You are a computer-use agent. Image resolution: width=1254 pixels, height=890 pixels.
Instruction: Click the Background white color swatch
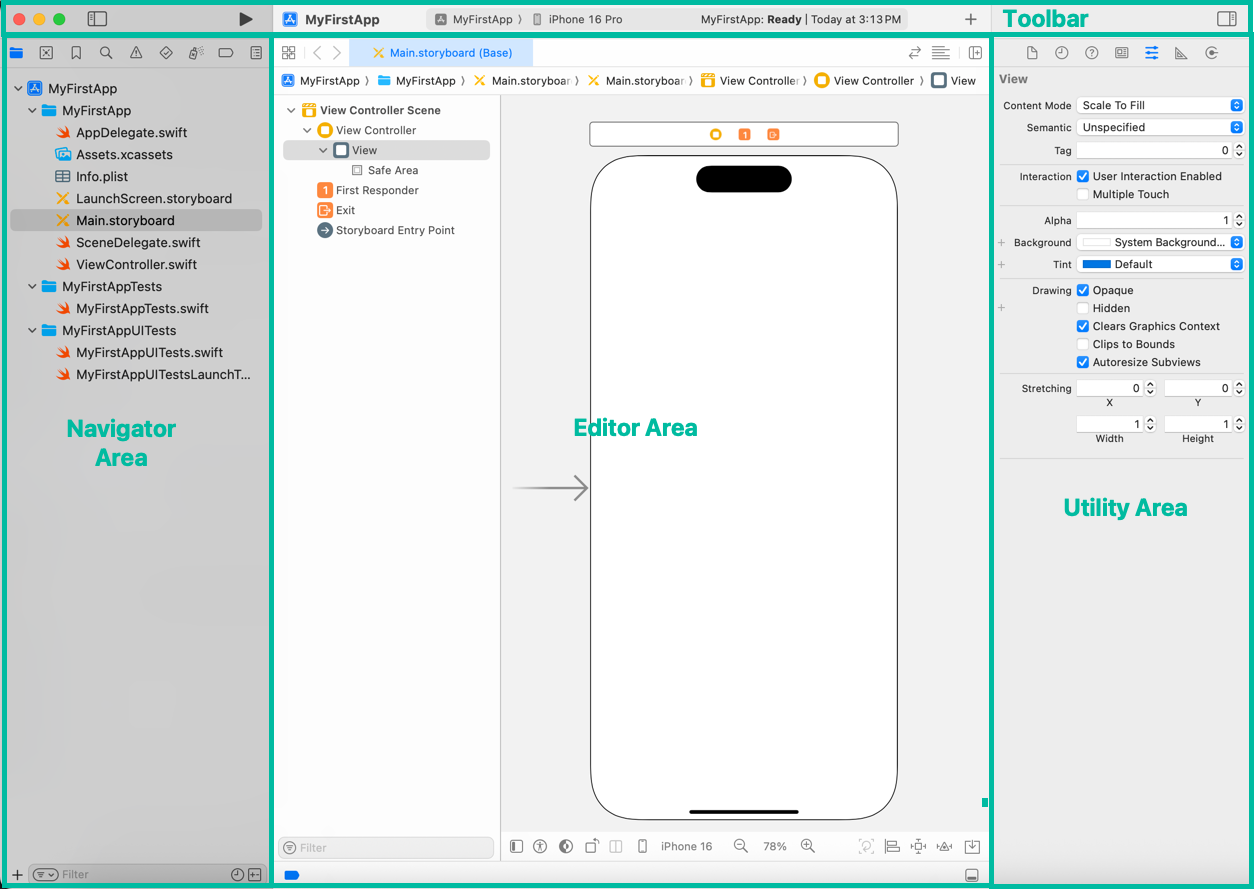pyautogui.click(x=1096, y=242)
